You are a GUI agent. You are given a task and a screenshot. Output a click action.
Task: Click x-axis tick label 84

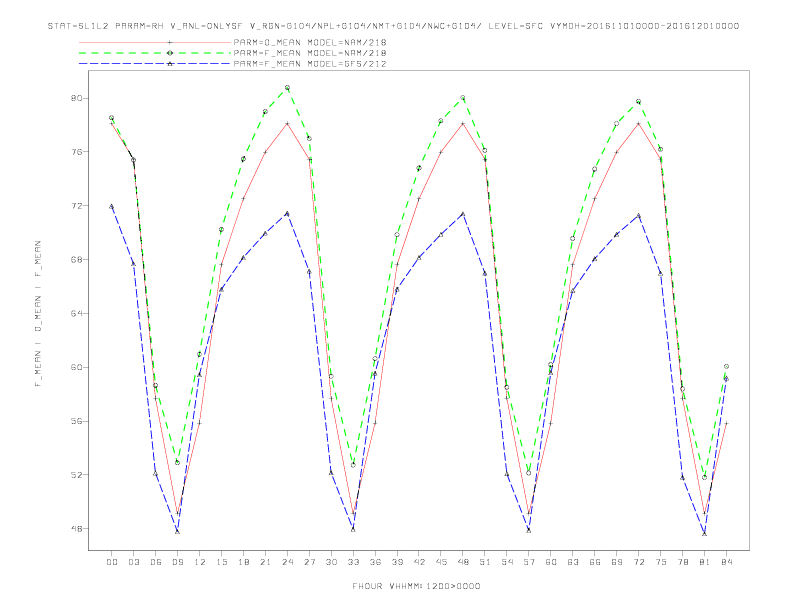pyautogui.click(x=726, y=562)
